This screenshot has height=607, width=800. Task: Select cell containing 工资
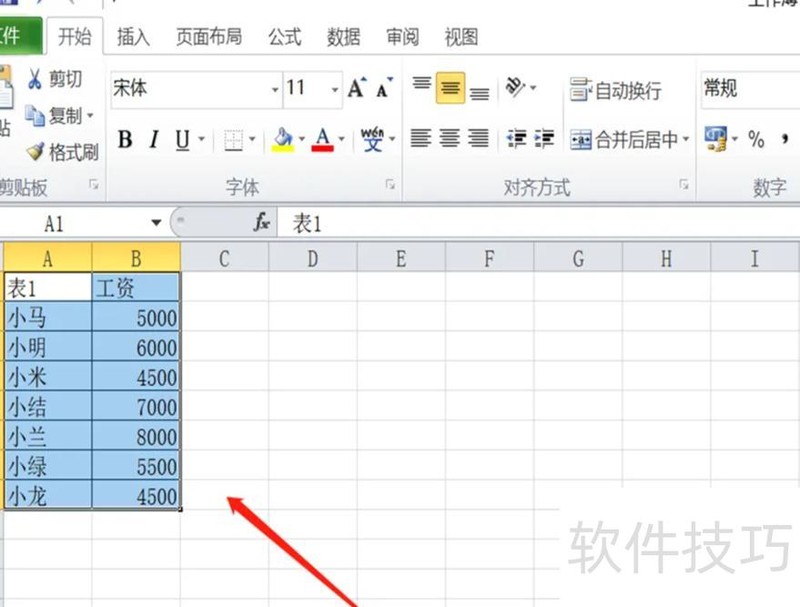pos(136,288)
